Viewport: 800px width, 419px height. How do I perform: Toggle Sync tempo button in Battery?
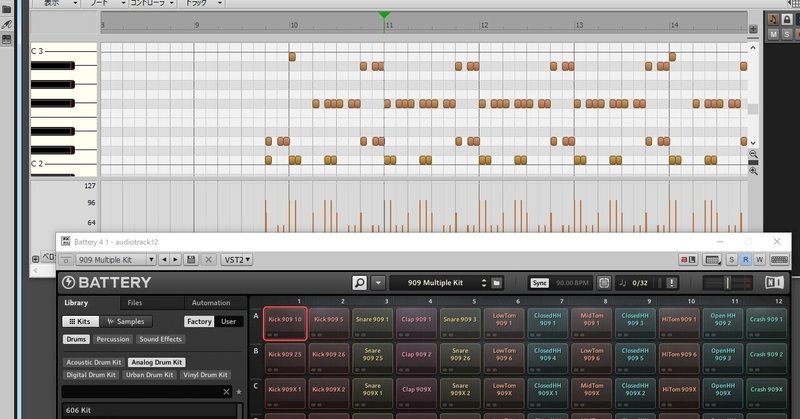[539, 283]
